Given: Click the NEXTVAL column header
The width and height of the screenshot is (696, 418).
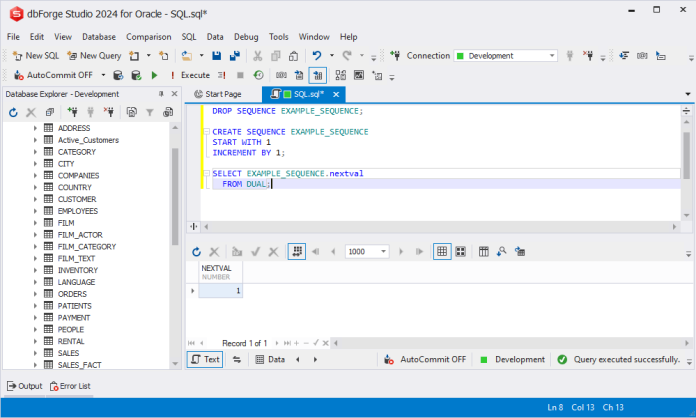Looking at the screenshot, I should pyautogui.click(x=221, y=272).
